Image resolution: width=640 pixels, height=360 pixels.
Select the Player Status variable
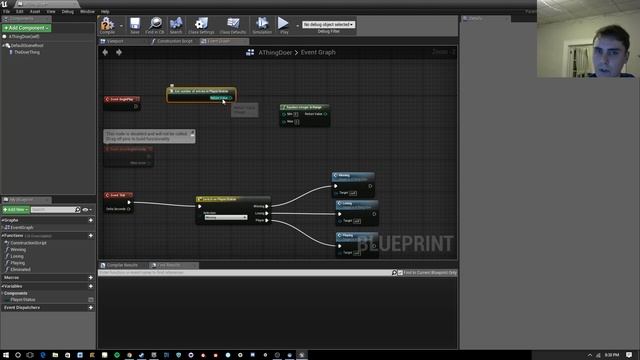[x=23, y=300]
